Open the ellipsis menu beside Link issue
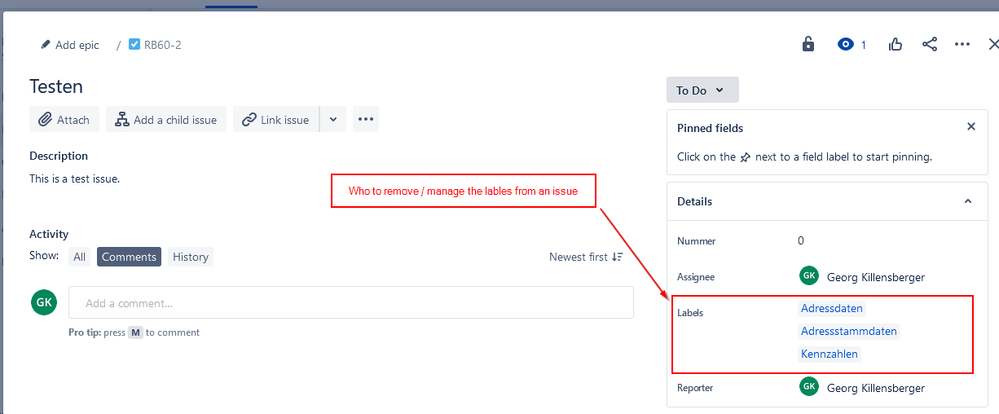The width and height of the screenshot is (999, 414). pyautogui.click(x=366, y=120)
